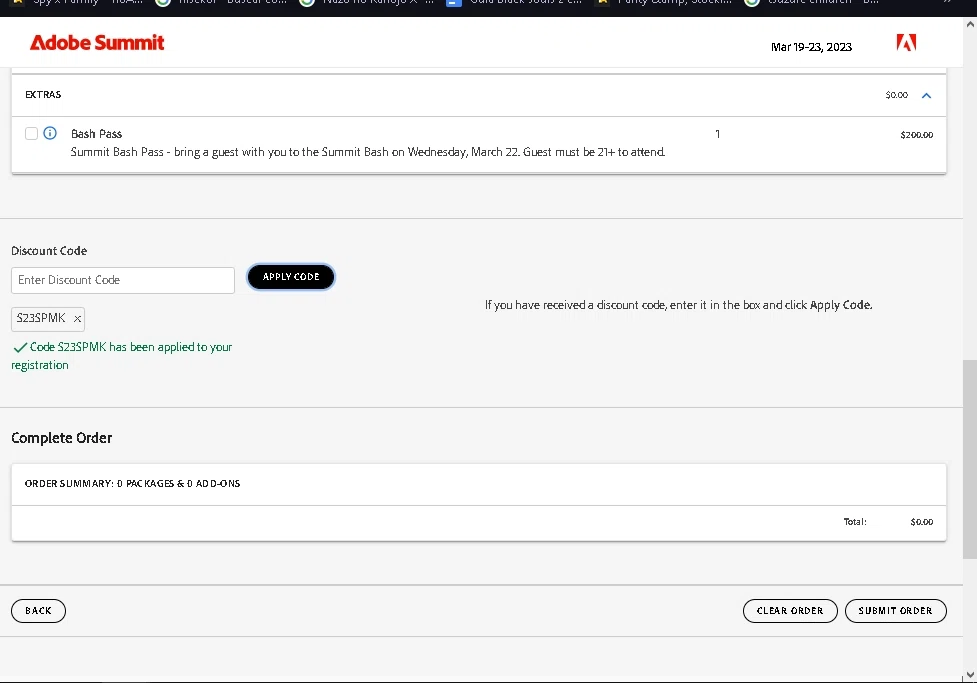Click the discount code instruction text

click(679, 305)
